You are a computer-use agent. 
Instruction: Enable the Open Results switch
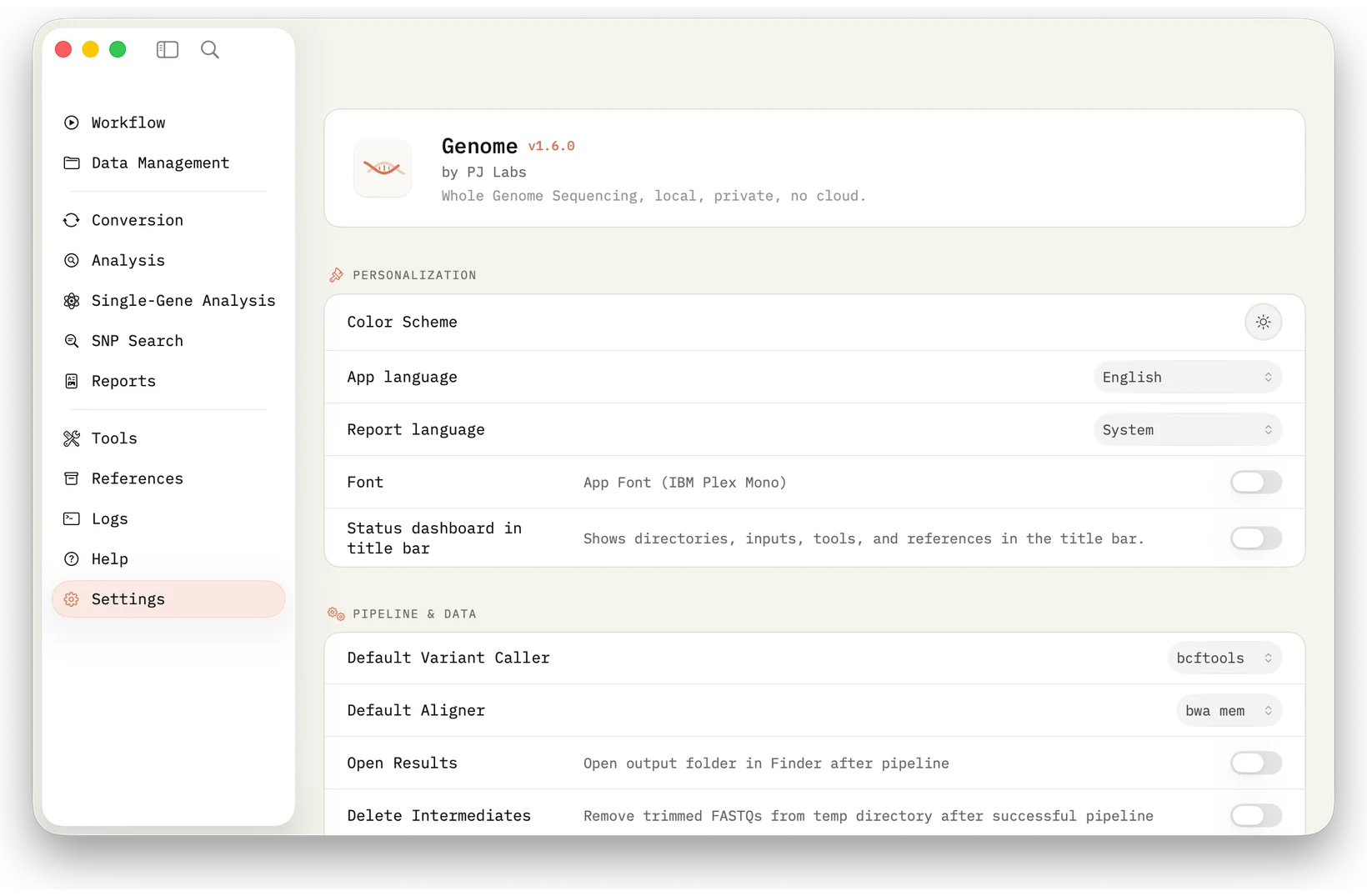click(x=1256, y=763)
